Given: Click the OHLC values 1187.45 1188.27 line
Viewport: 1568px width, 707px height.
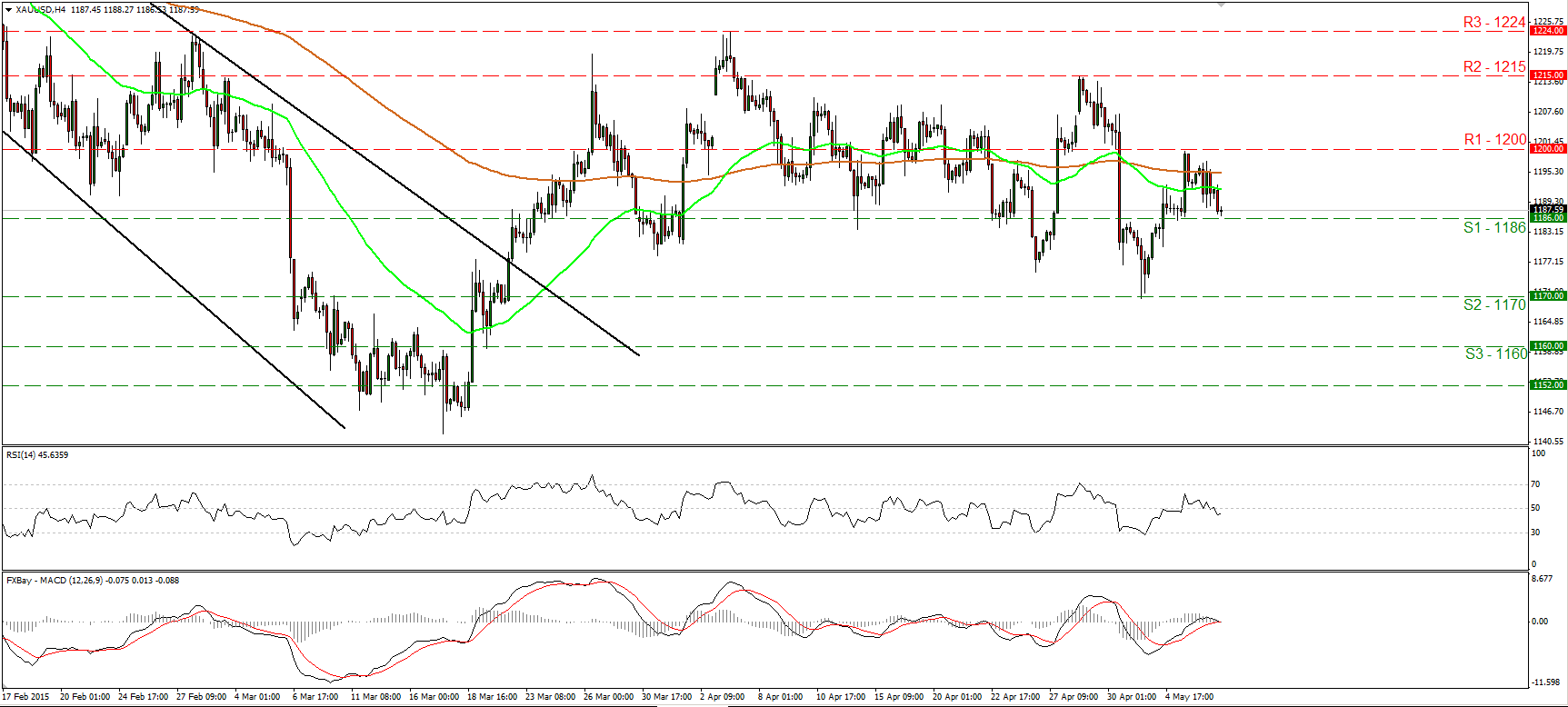Looking at the screenshot, I should tap(134, 9).
